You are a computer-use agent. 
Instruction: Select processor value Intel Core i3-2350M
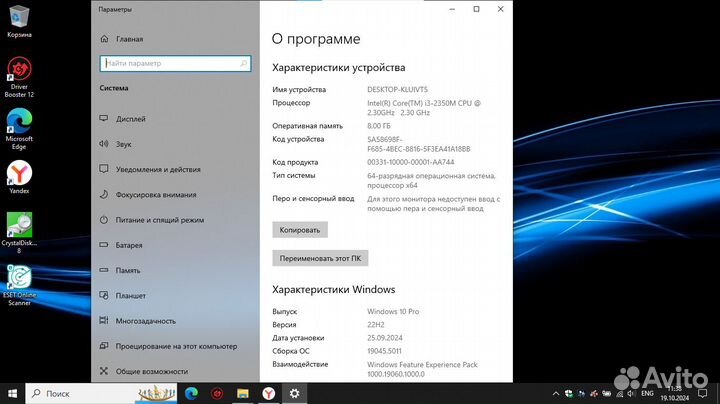tap(424, 108)
